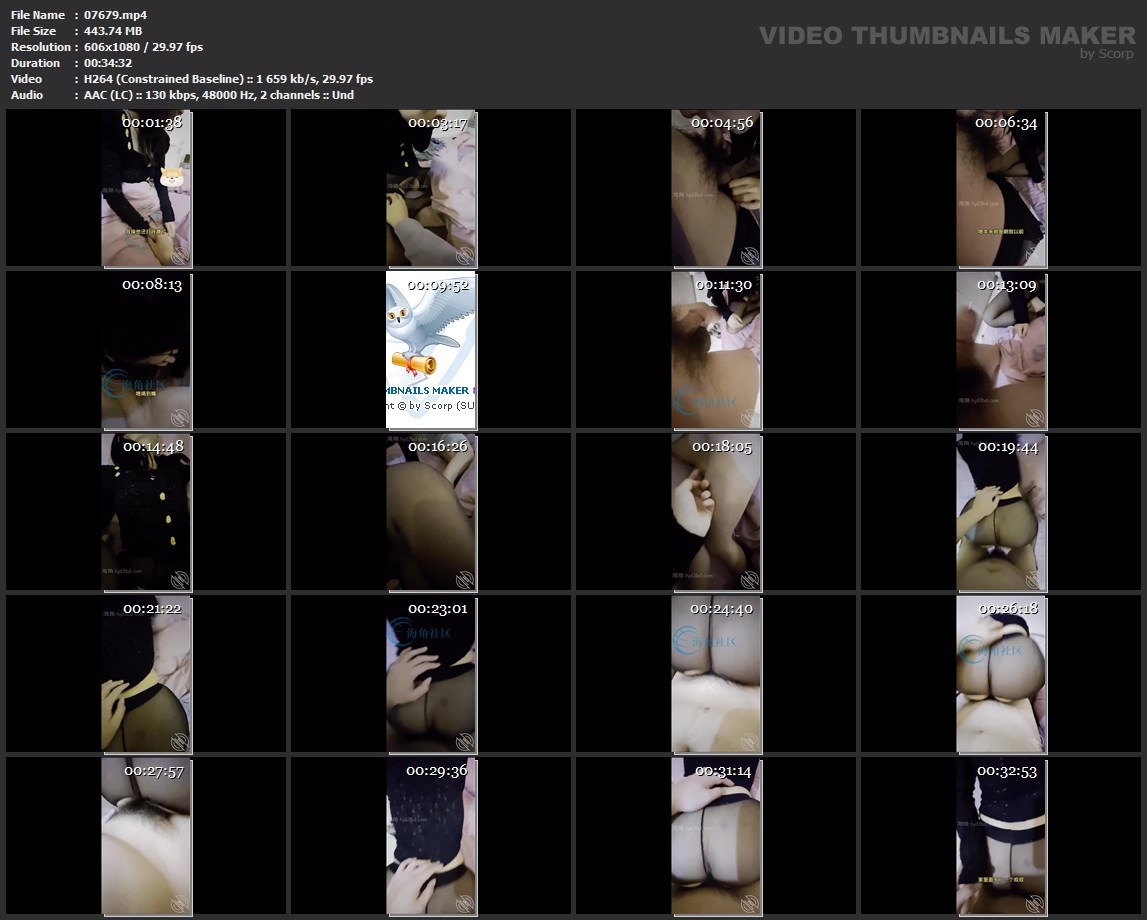The width and height of the screenshot is (1147, 920).
Task: Click the 00:24:40 timestamp label
Action: 721,608
